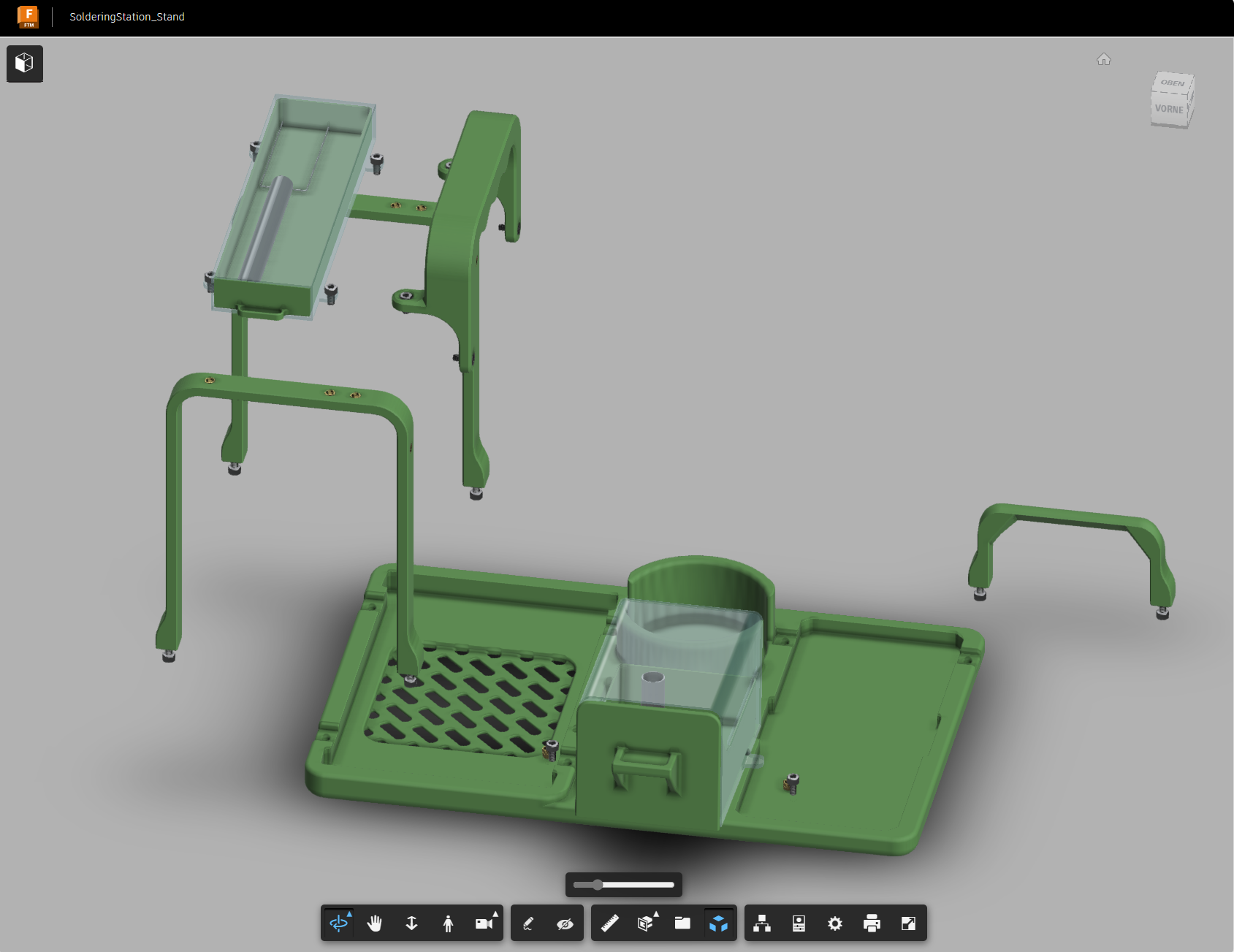The image size is (1234, 952).
Task: Activate the Pan tool
Action: 375,923
